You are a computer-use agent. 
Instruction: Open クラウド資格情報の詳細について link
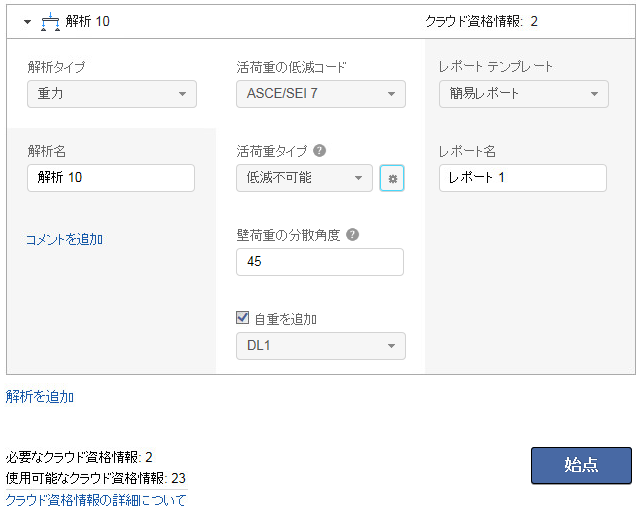point(96,499)
